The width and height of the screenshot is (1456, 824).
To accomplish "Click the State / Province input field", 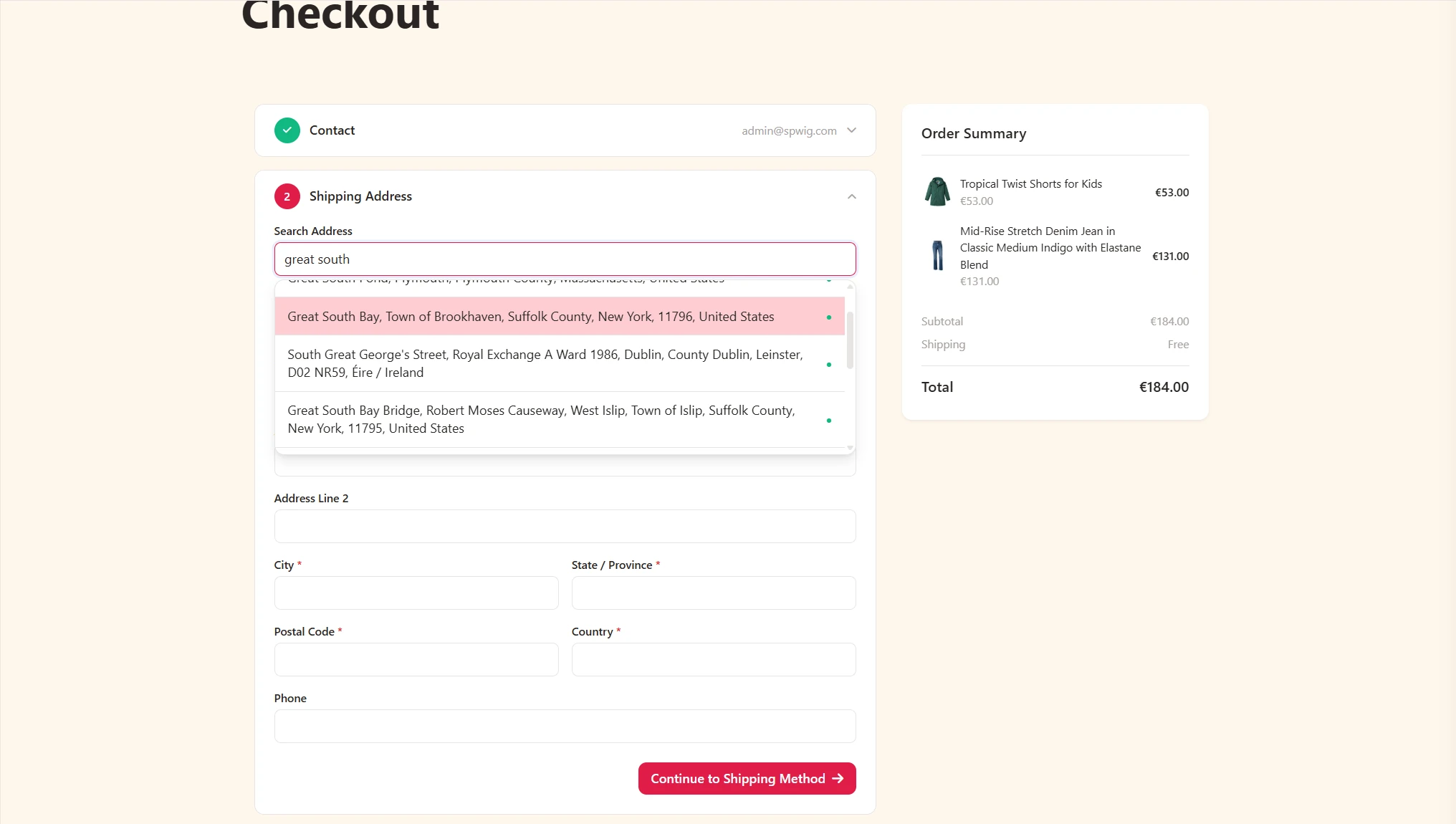I will click(x=713, y=593).
